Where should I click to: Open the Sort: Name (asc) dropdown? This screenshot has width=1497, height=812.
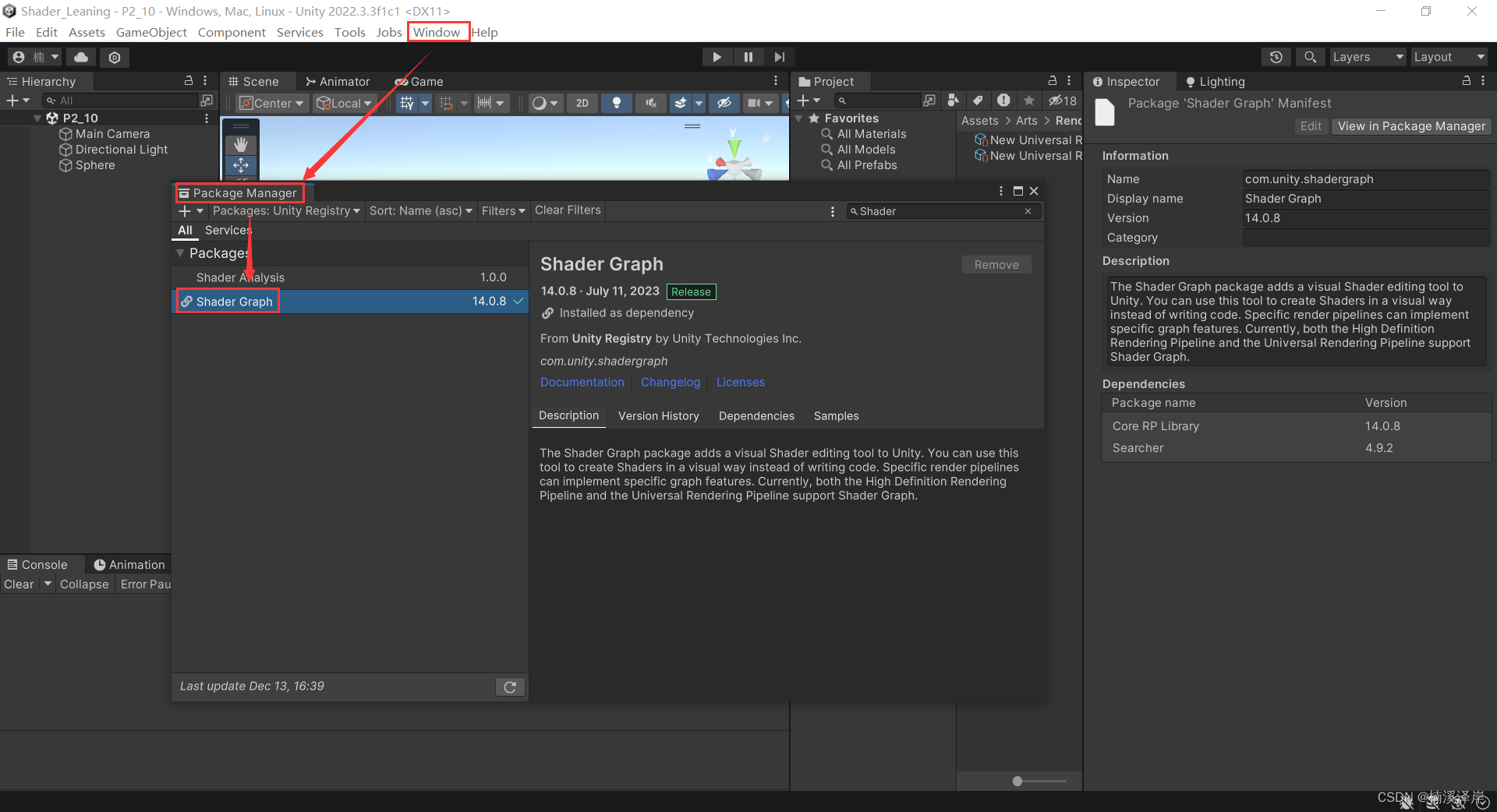[421, 211]
